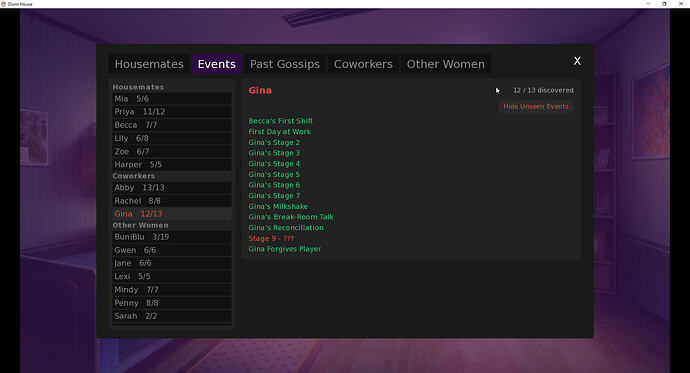Click the Coworkers section header in sidebar

click(133, 176)
